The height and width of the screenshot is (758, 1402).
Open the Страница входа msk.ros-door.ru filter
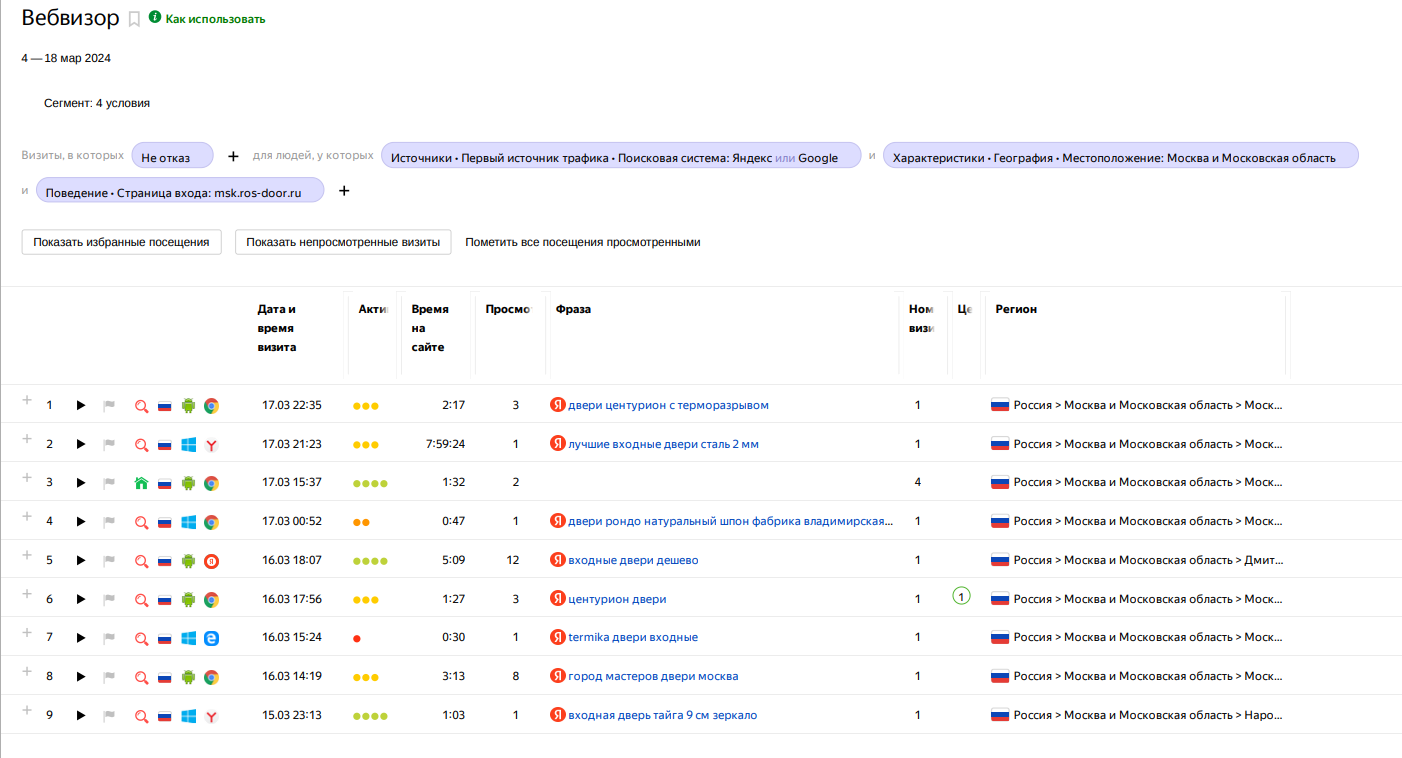(x=180, y=191)
